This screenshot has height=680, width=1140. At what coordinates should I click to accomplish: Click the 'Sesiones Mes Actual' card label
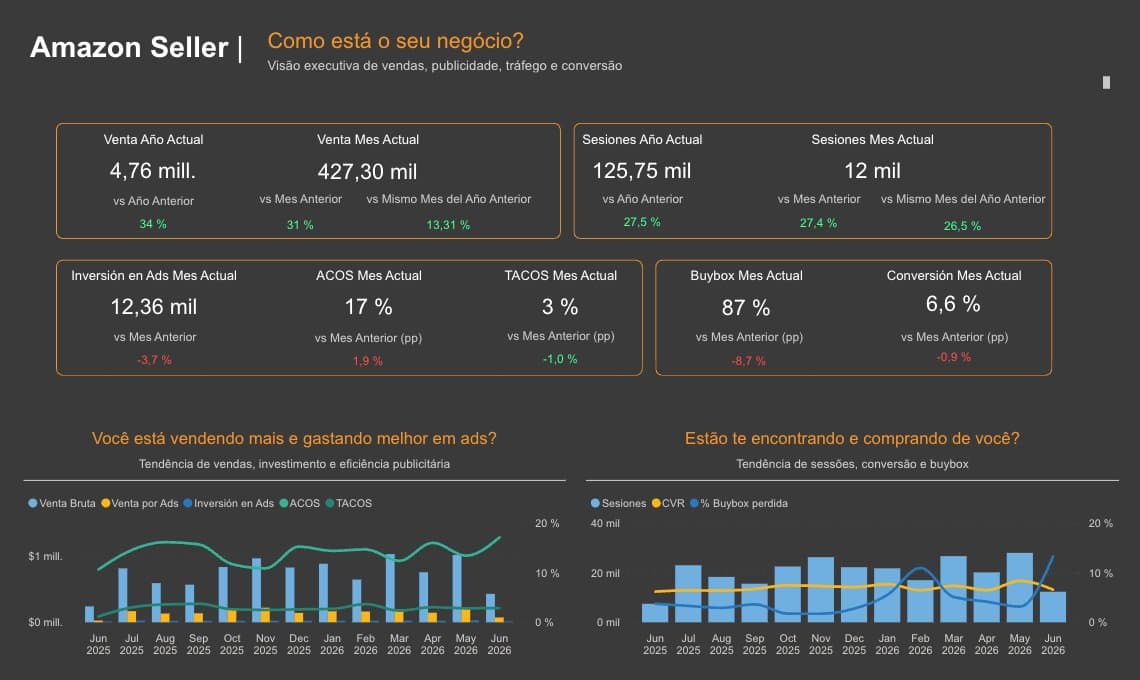872,140
